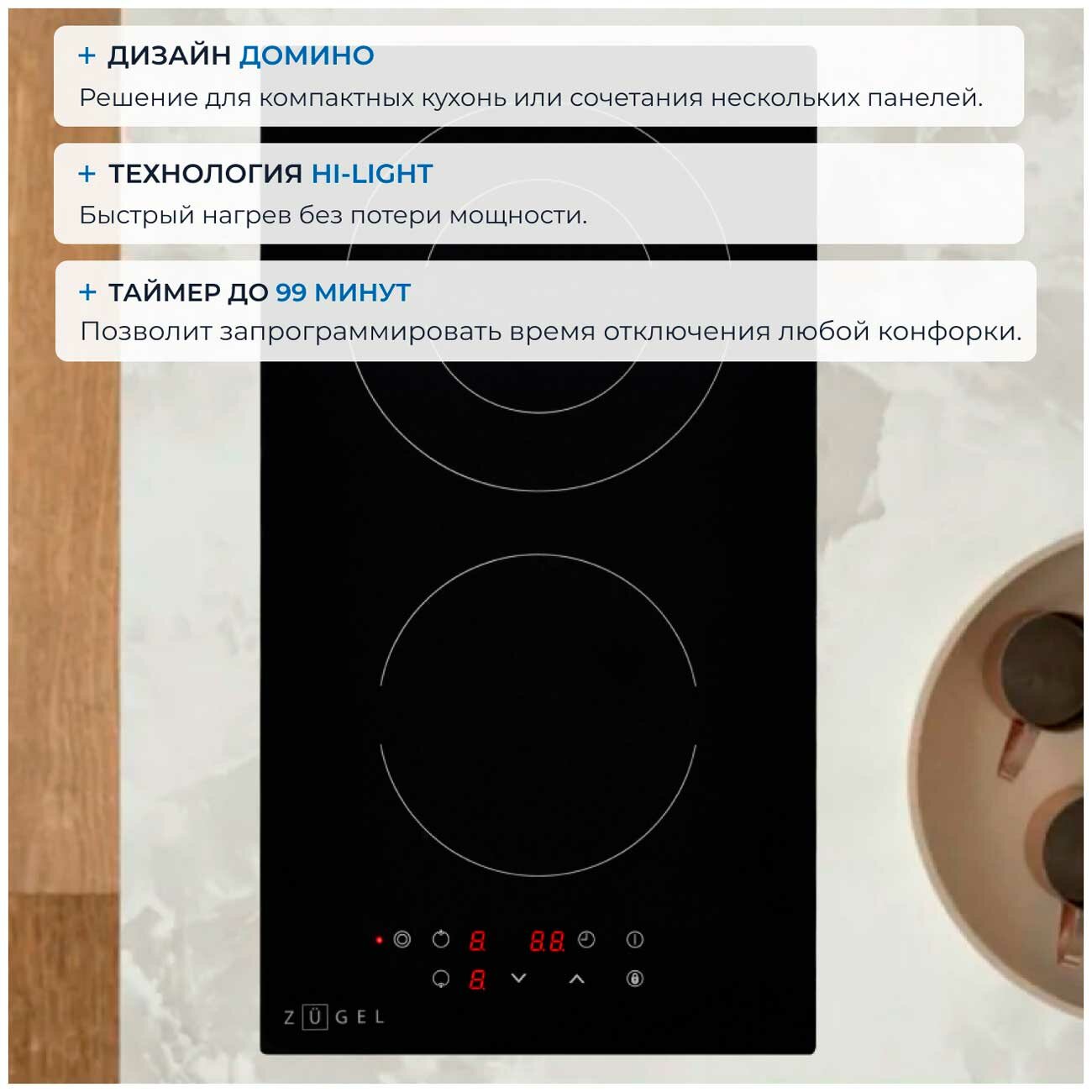Tap the dual-zone concentric ring icon
The width and height of the screenshot is (1092, 1092).
click(x=402, y=939)
